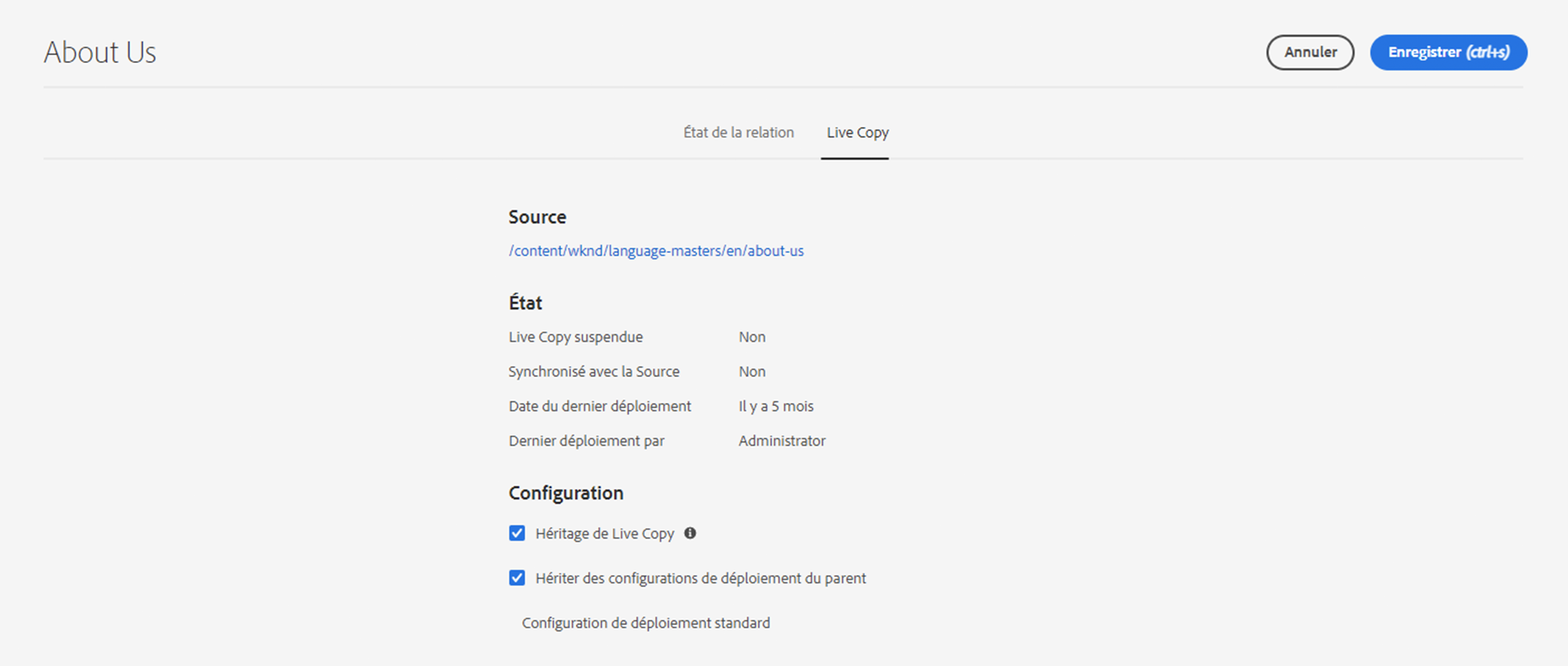
Task: Click the Il y a 5 mois value
Action: [x=776, y=406]
